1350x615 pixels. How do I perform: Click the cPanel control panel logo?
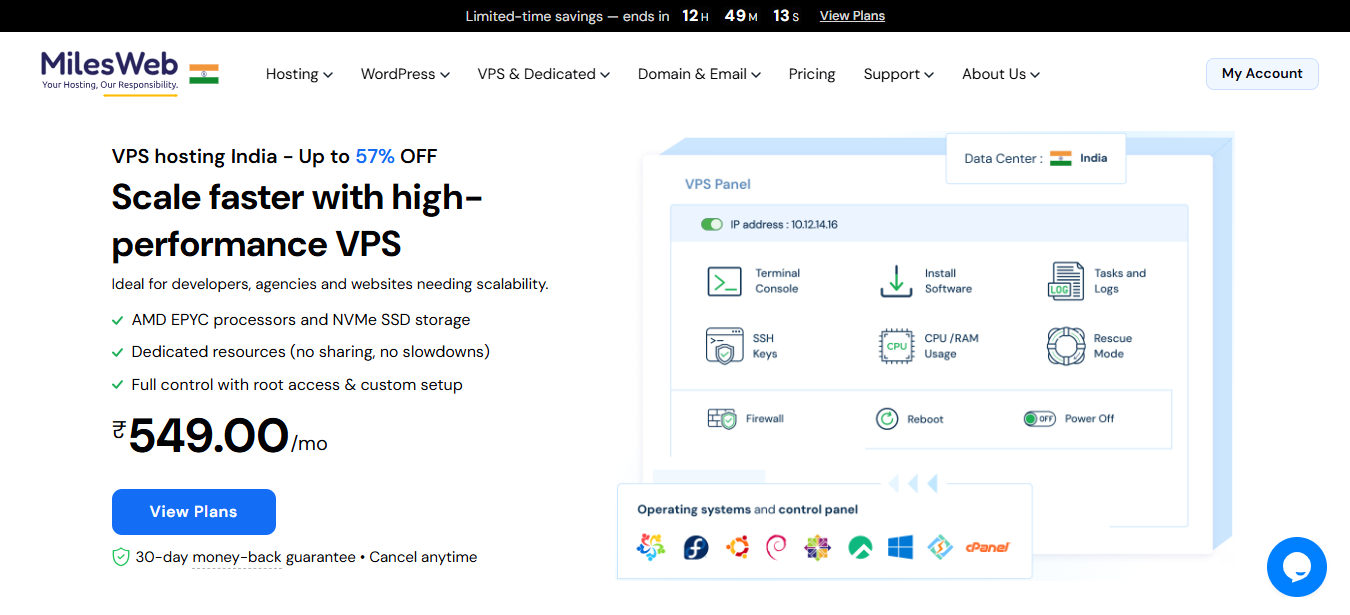coord(988,547)
